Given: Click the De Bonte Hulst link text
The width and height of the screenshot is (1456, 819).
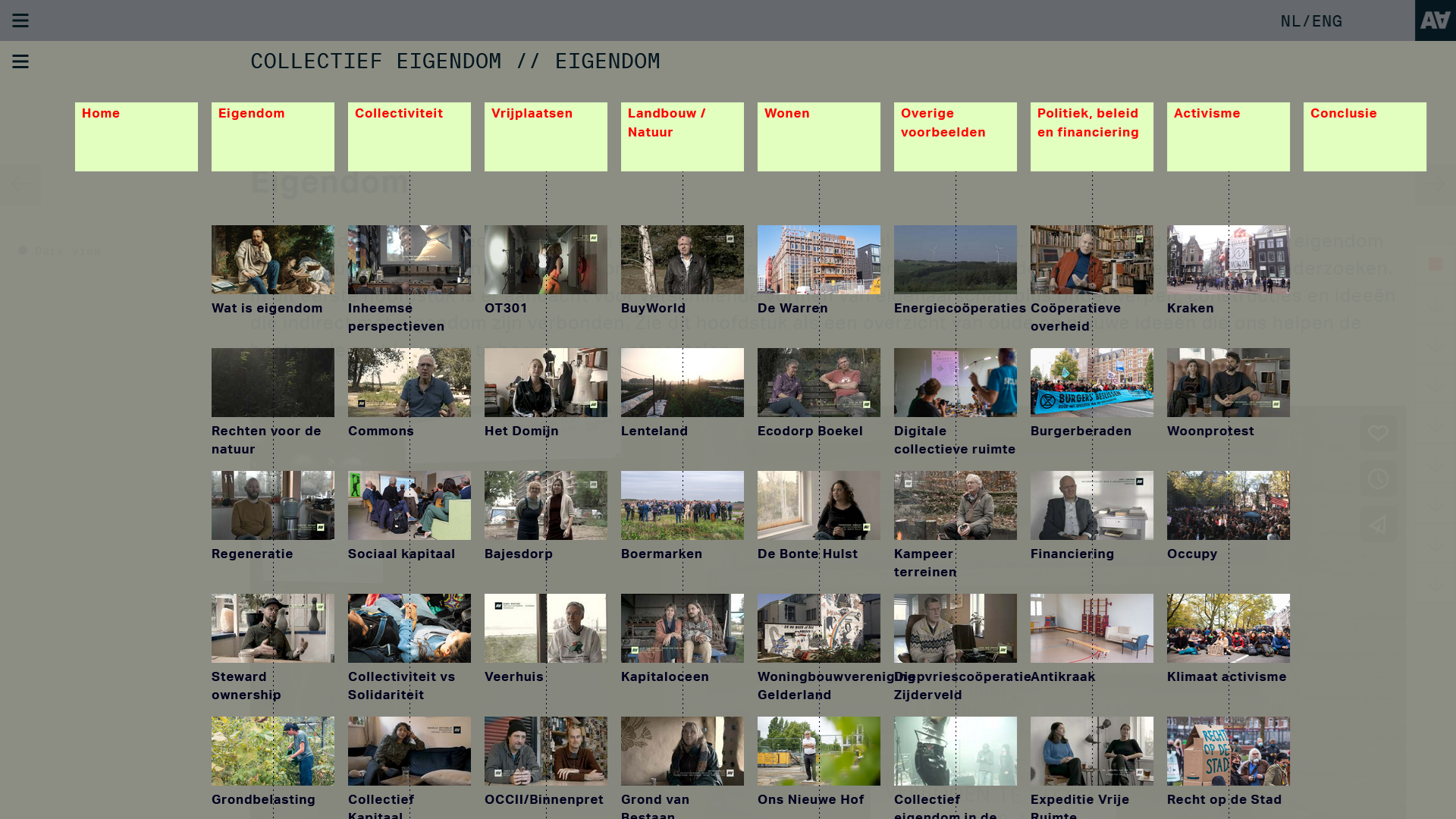Looking at the screenshot, I should pyautogui.click(x=808, y=554).
